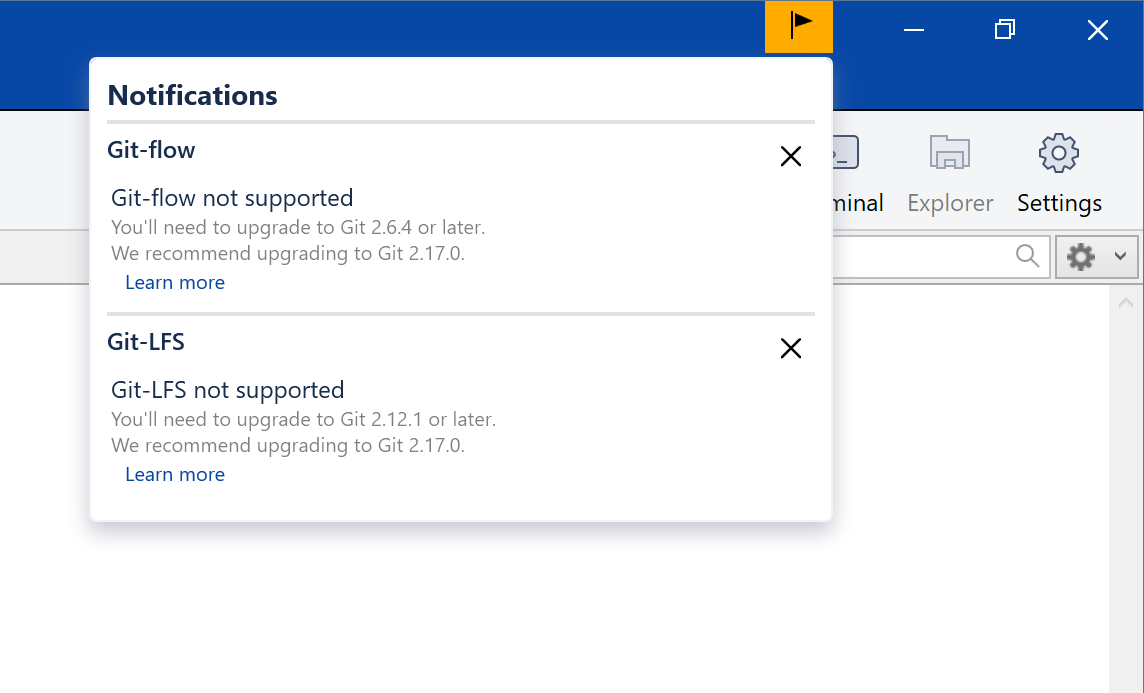Restore down the application window
1144x693 pixels.
tap(1005, 30)
